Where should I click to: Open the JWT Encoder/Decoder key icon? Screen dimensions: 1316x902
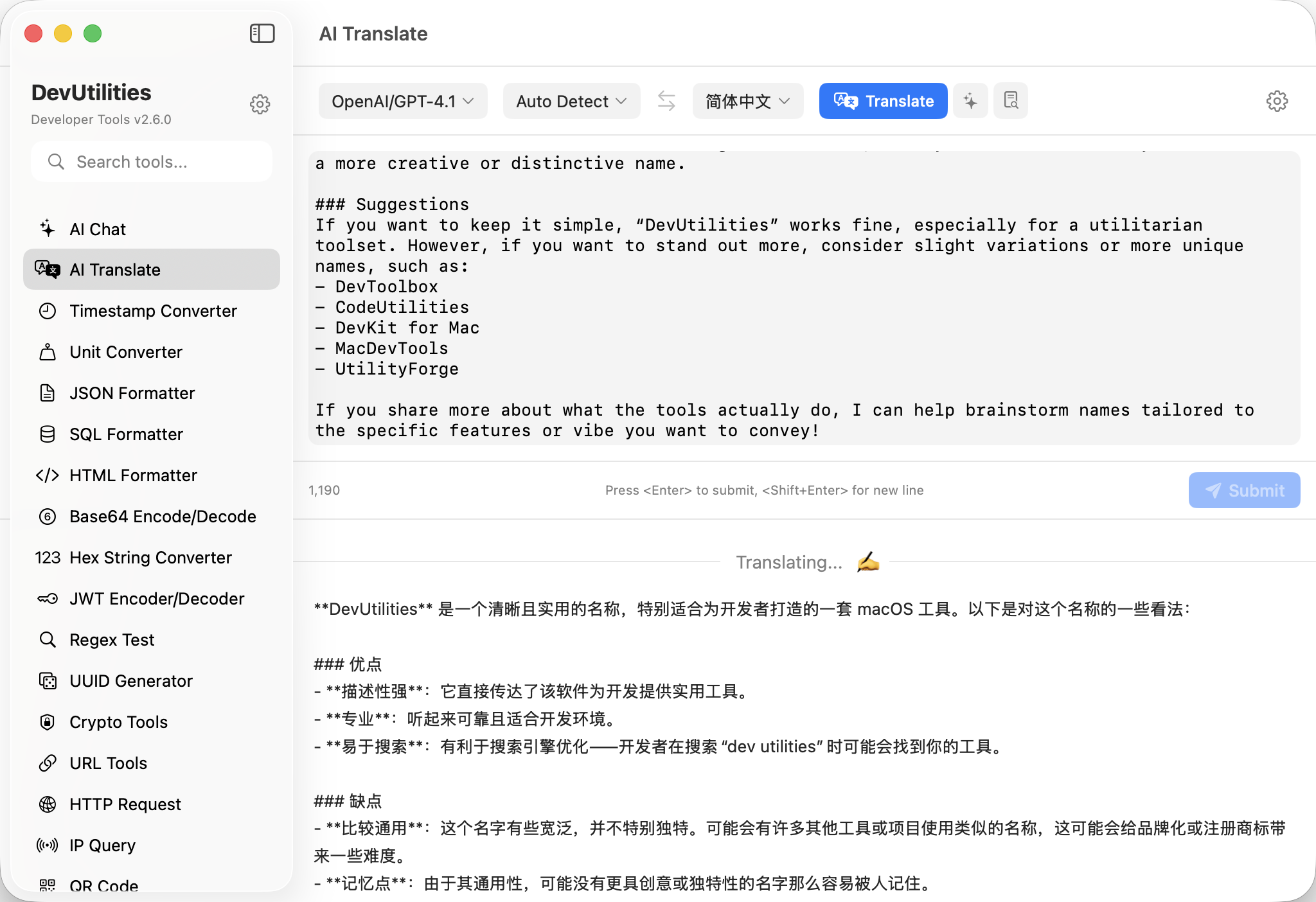coord(48,599)
